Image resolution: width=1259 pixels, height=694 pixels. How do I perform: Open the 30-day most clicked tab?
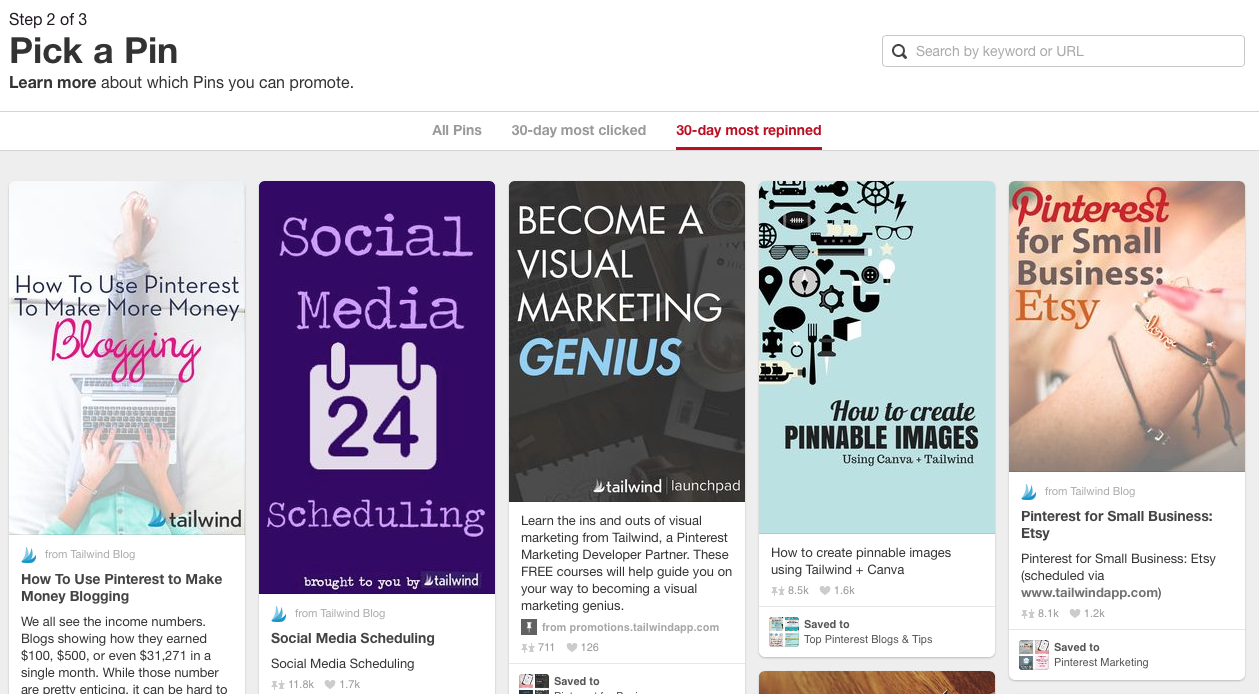[579, 130]
